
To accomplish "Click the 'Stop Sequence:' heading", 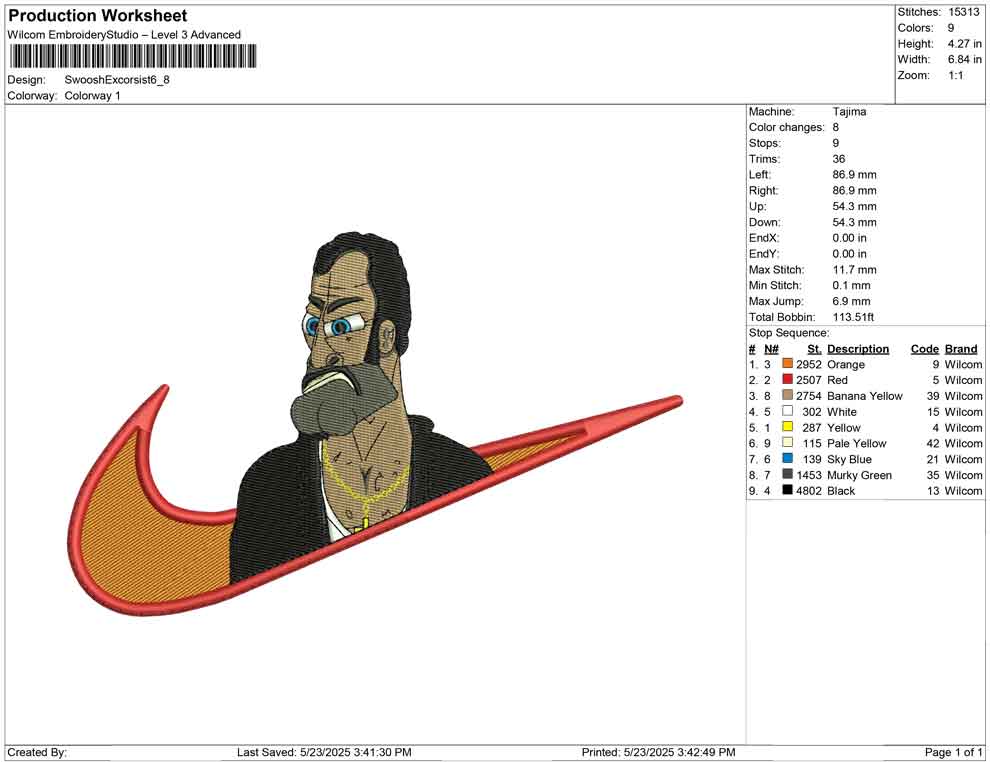I will 789,333.
